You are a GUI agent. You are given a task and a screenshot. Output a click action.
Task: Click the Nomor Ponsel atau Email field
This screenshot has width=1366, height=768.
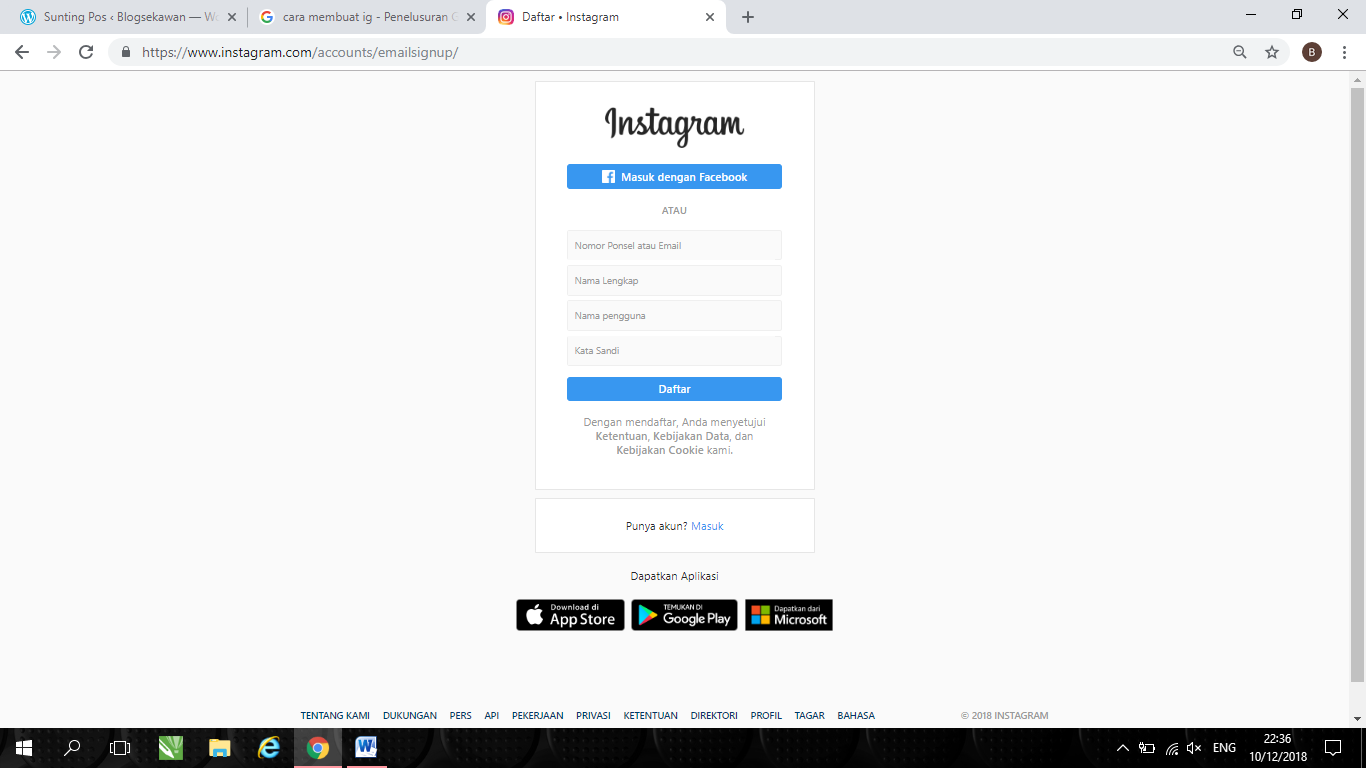[674, 245]
